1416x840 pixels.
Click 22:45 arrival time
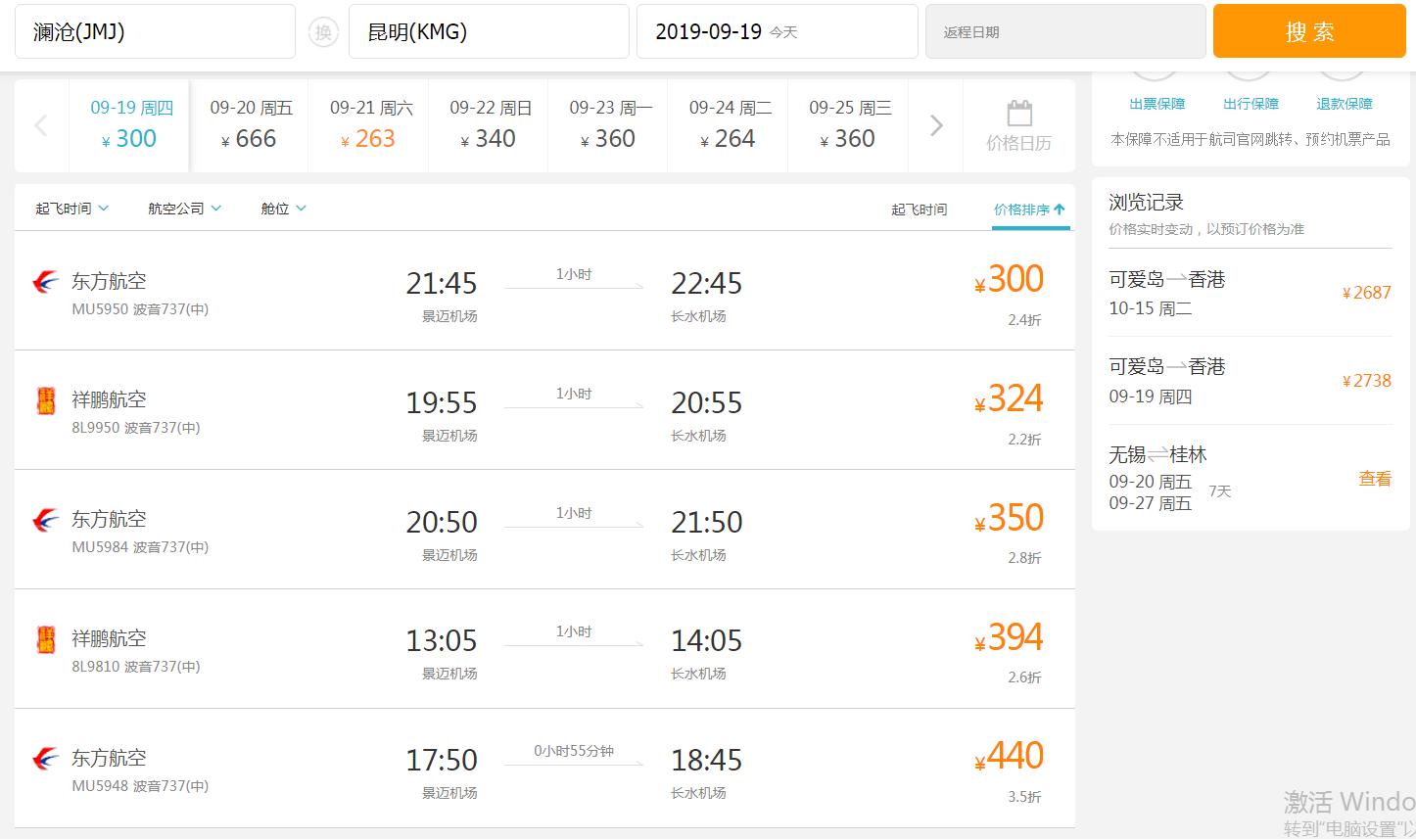(707, 284)
